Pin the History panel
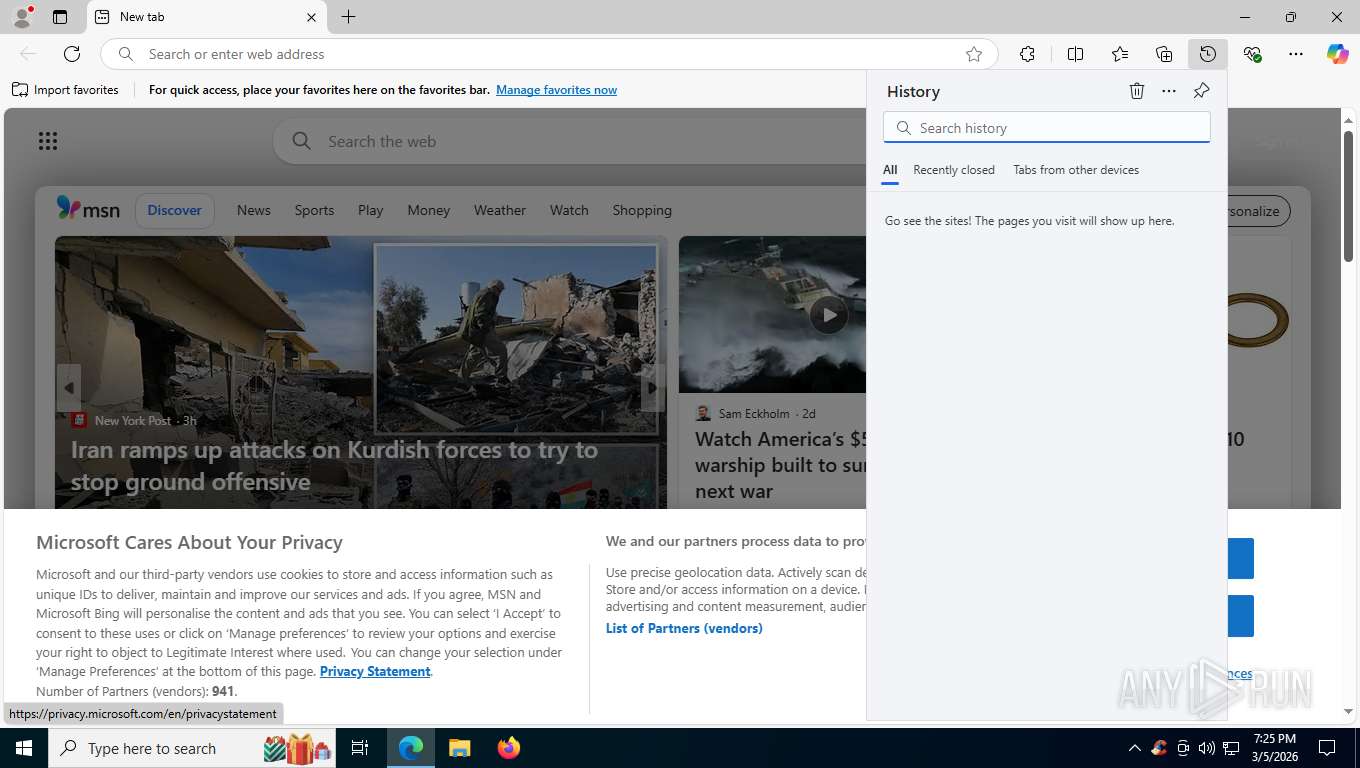 pyautogui.click(x=1201, y=91)
